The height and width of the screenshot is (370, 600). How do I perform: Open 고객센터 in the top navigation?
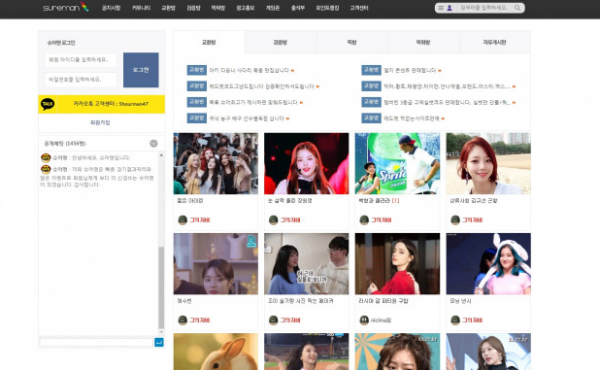[x=359, y=8]
